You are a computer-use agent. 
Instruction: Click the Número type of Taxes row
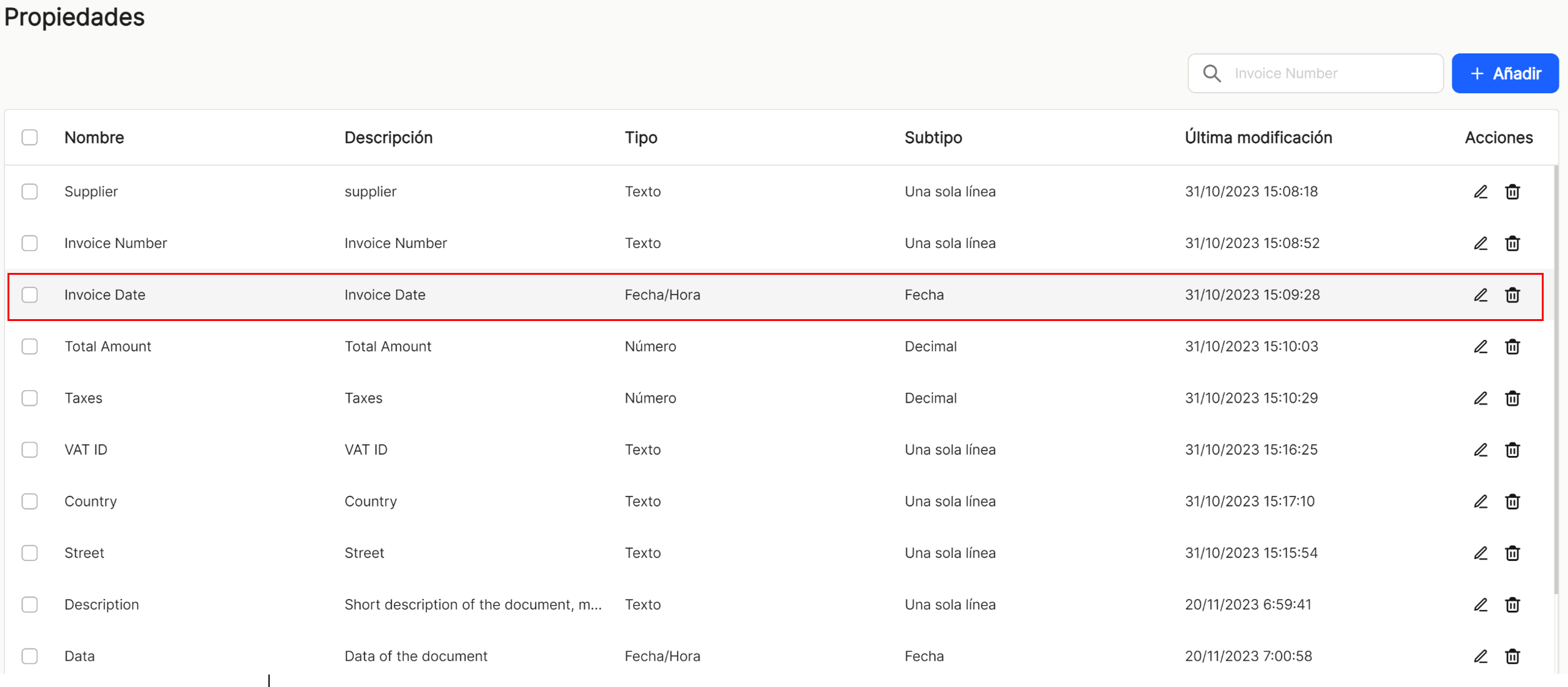650,398
